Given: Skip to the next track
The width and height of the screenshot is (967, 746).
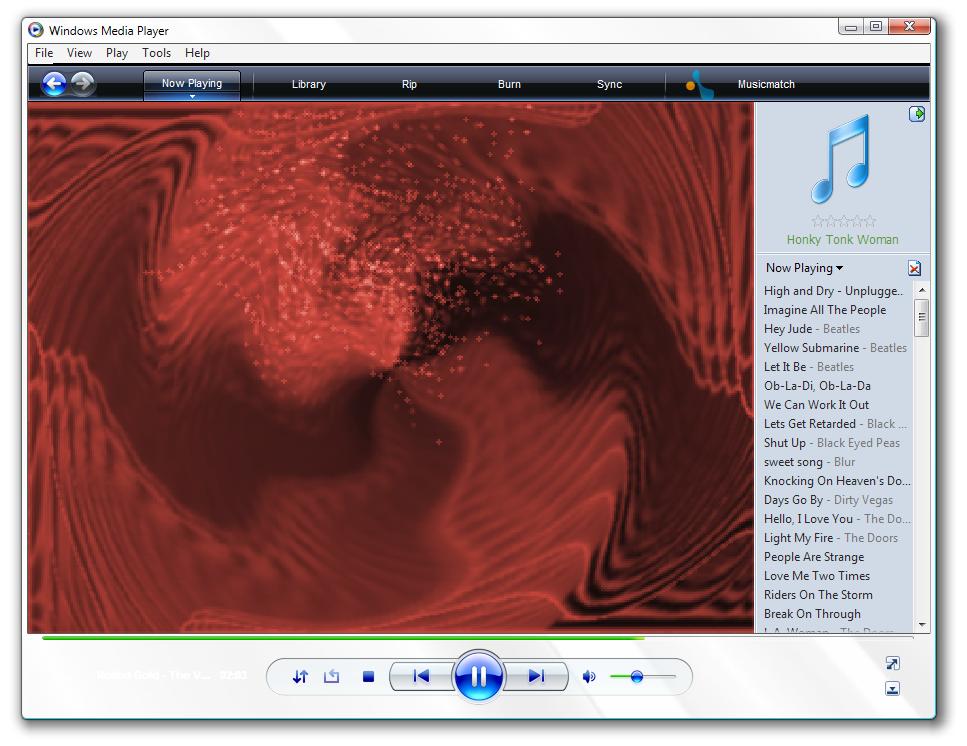Looking at the screenshot, I should pos(536,676).
